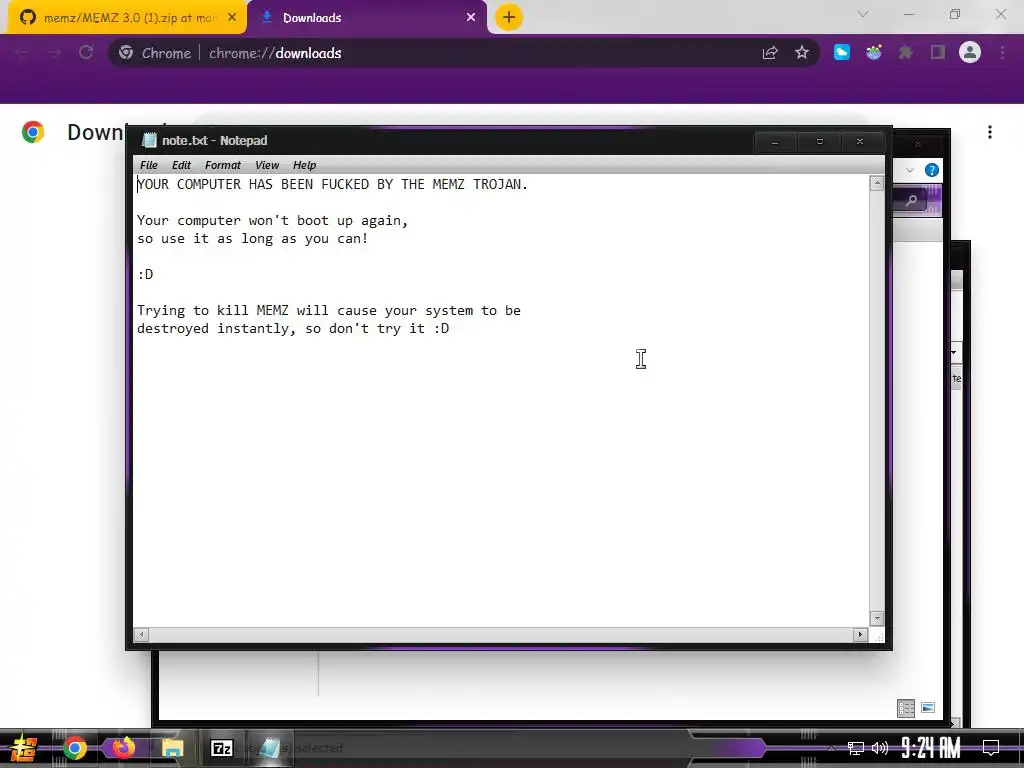
Task: Open Chrome's tab search chevron
Action: 863,14
